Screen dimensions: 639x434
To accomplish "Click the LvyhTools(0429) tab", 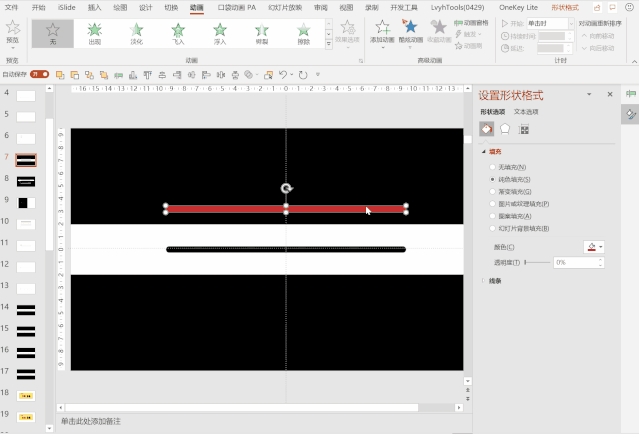I will (458, 7).
